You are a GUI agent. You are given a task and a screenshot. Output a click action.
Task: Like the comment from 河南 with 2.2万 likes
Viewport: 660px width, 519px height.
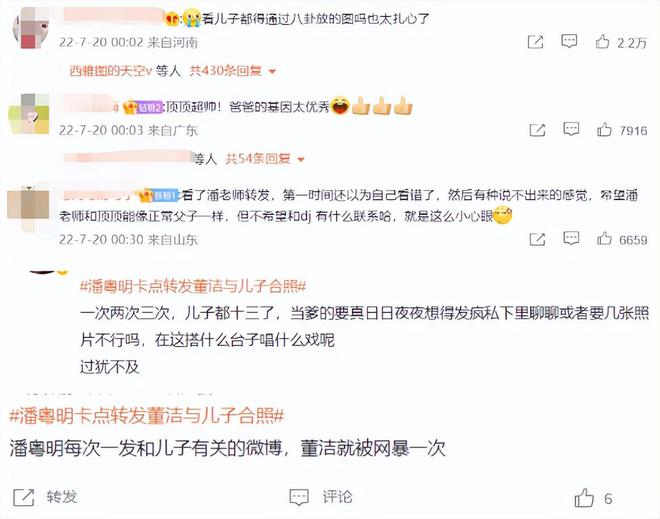[x=602, y=42]
